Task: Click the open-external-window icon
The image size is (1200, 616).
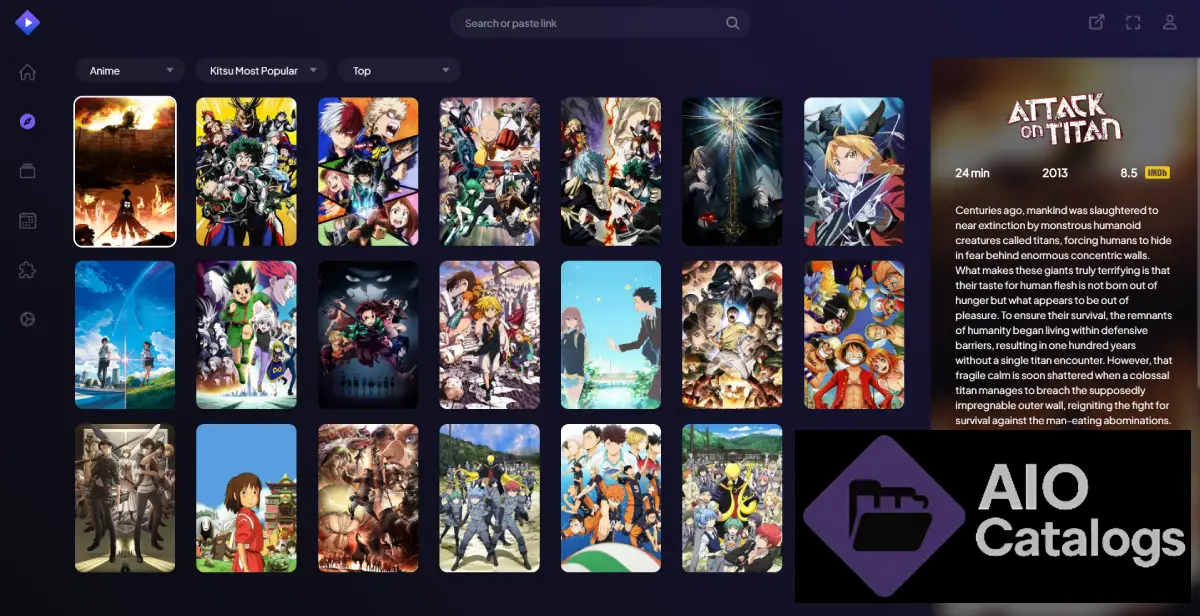Action: coord(1097,22)
